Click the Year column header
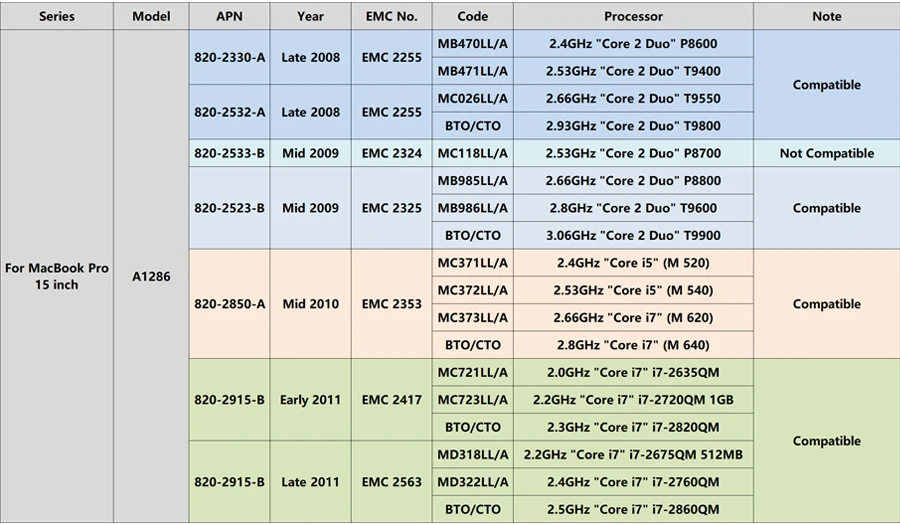 (x=311, y=16)
